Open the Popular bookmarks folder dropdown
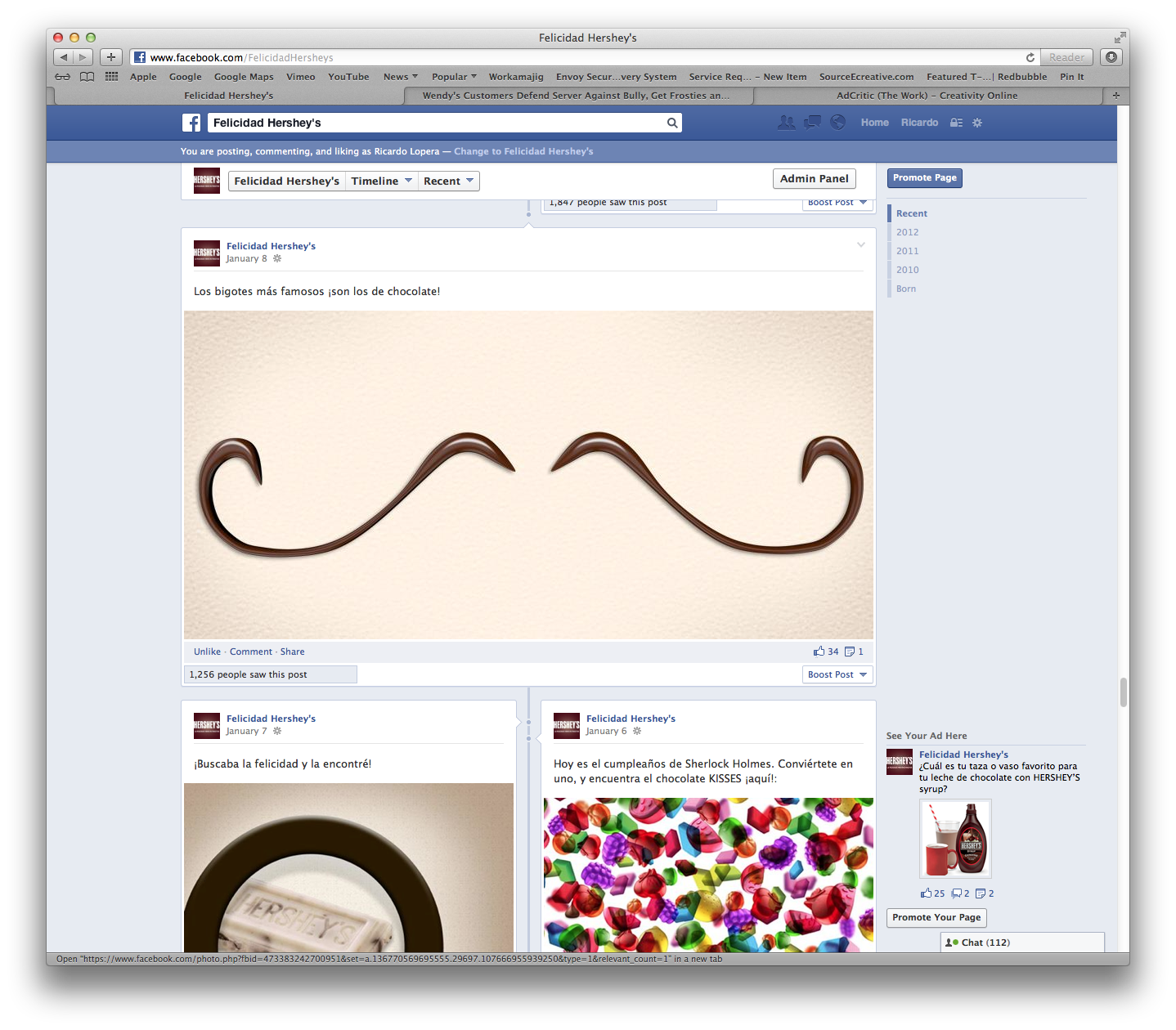 454,77
